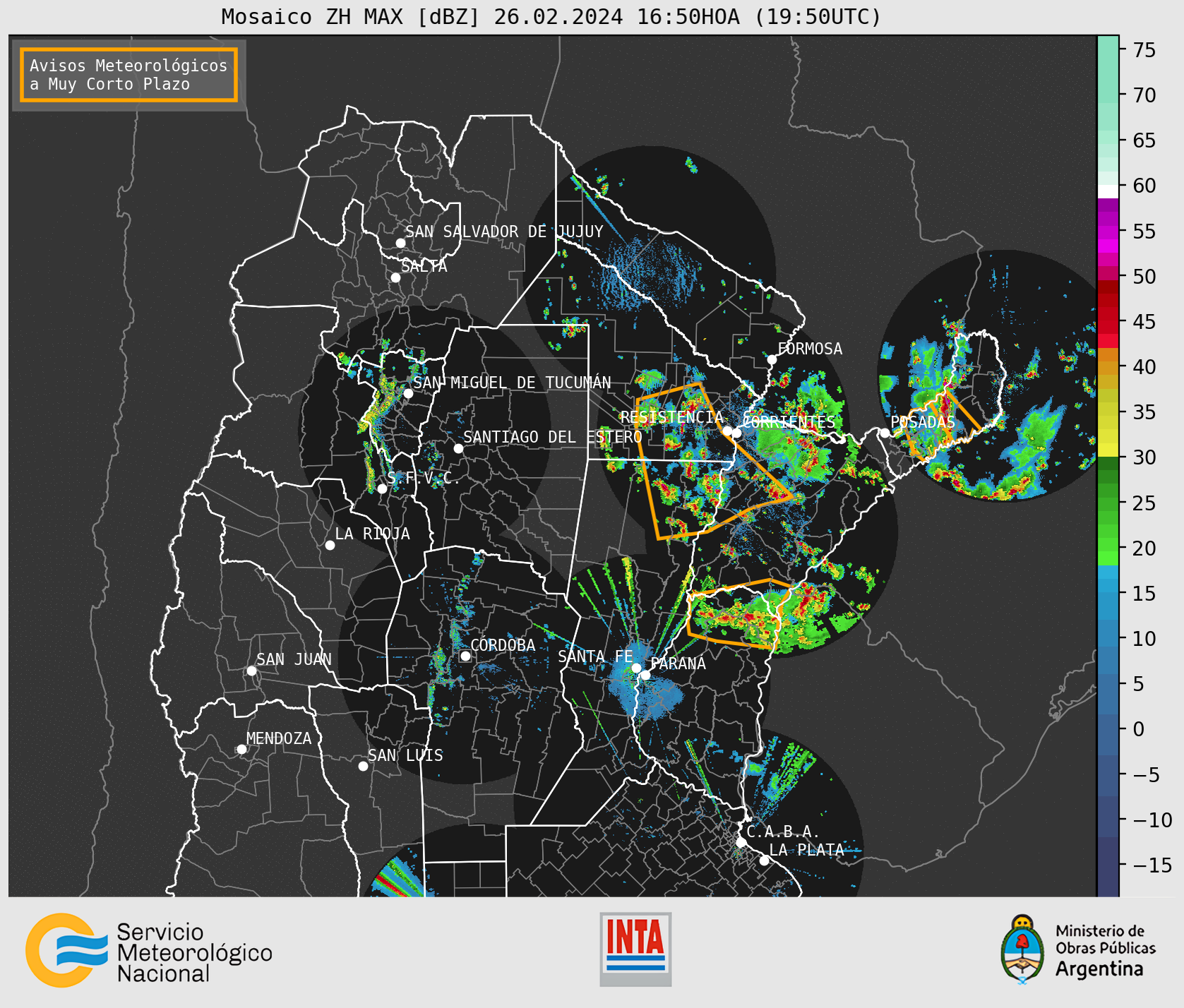
Task: Click the white 60 dBZ band on colorbar
Action: 1108,191
